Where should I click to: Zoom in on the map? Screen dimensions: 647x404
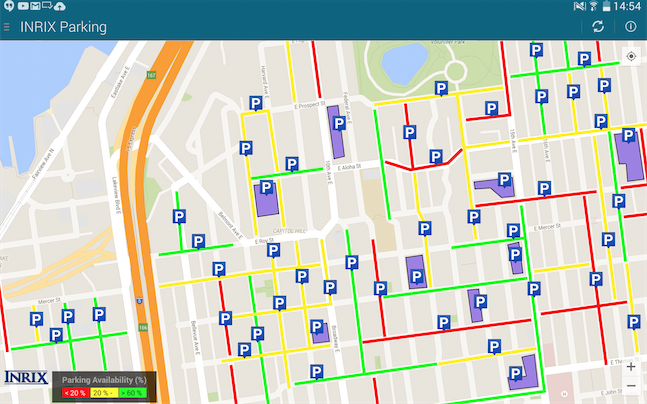631,367
